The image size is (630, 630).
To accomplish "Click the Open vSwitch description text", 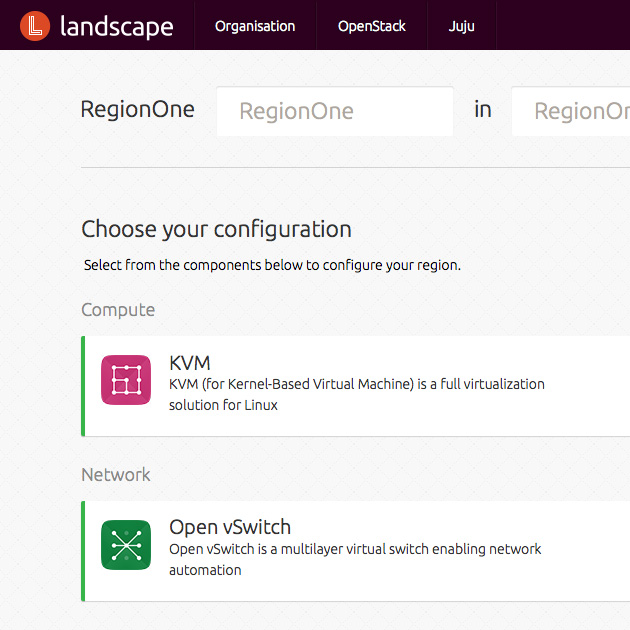I will pyautogui.click(x=355, y=559).
